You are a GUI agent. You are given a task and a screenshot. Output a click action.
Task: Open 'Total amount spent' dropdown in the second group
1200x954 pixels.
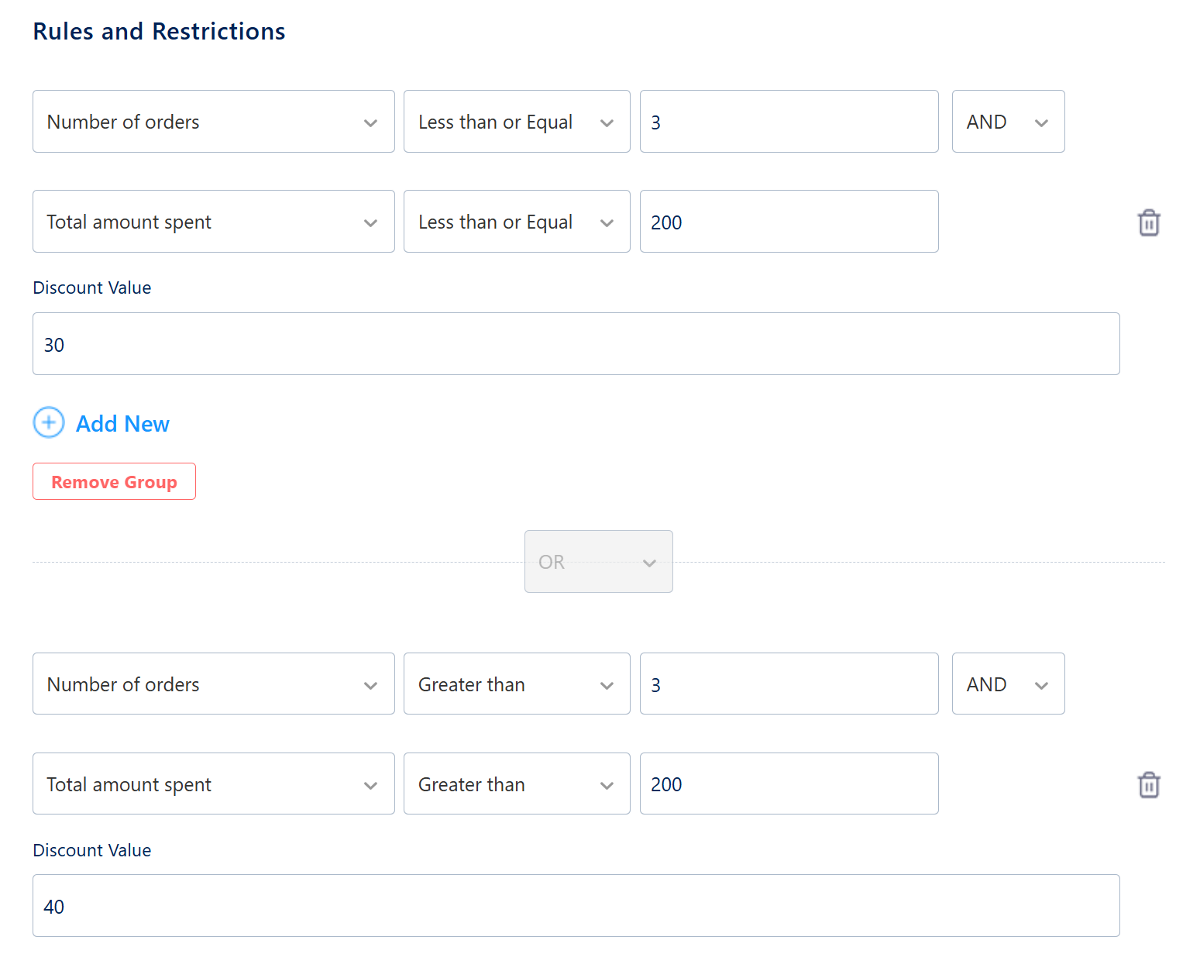pos(213,785)
